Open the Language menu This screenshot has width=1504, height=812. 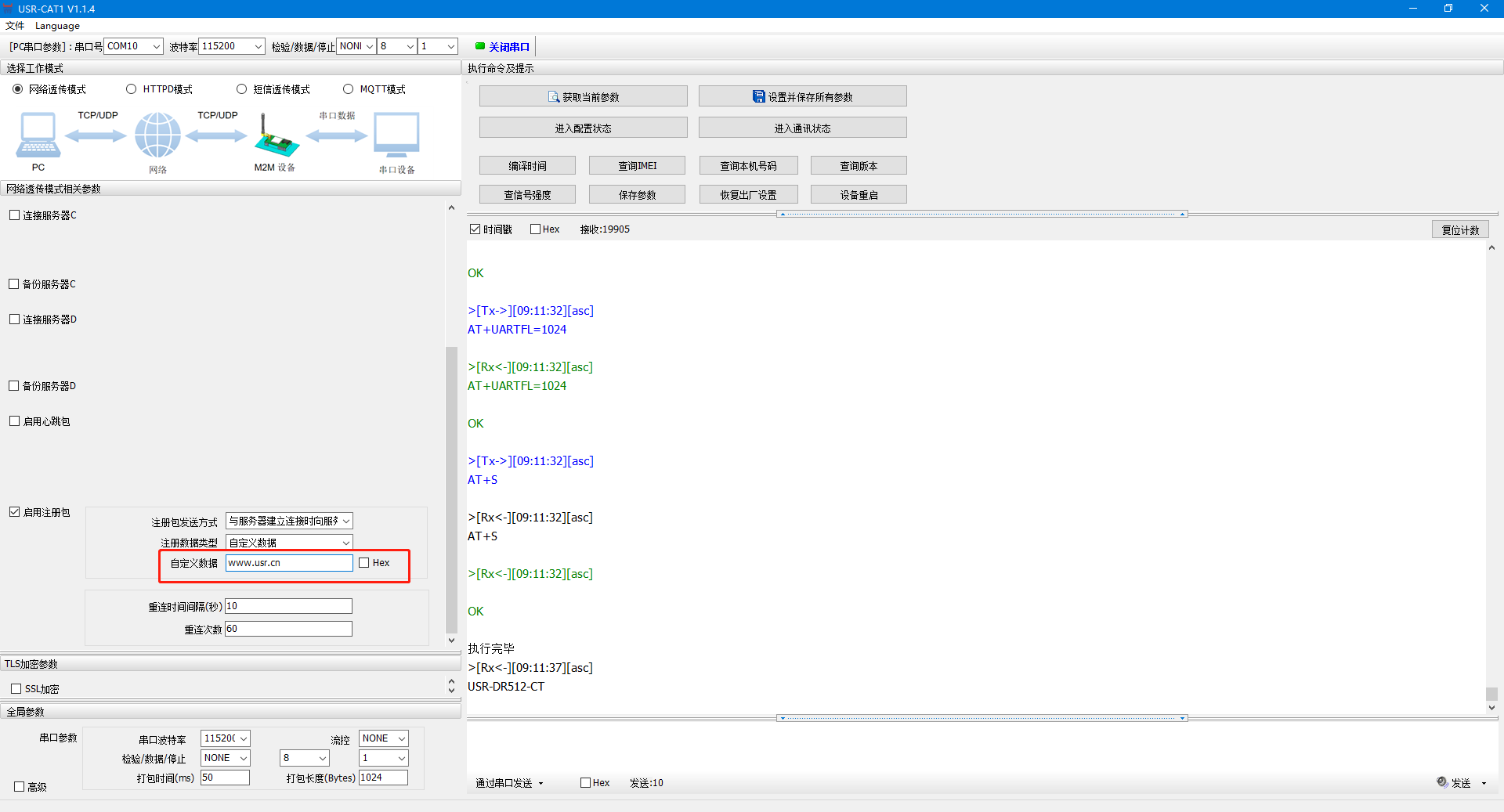tap(57, 26)
